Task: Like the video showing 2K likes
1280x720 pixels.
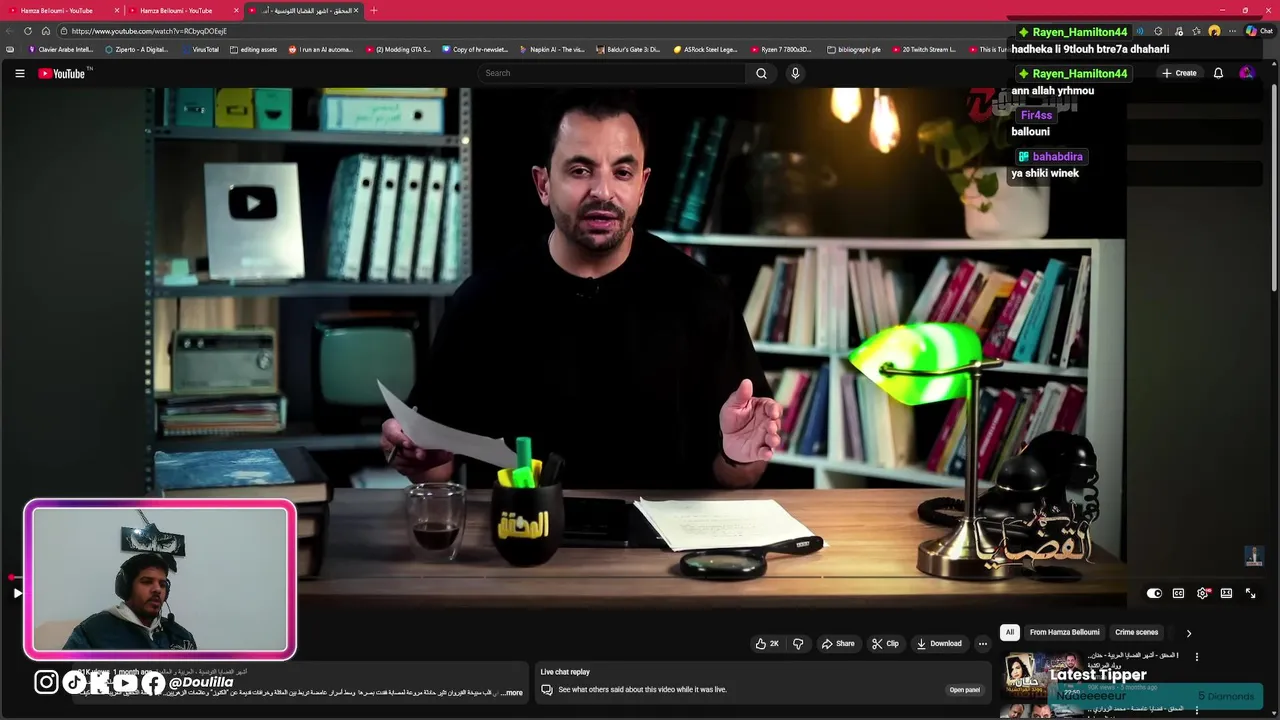Action: pos(767,644)
